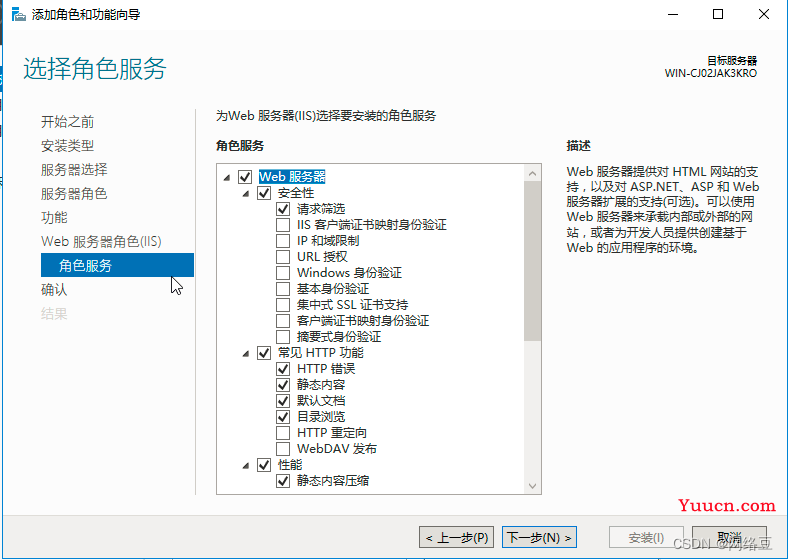Check 摘要式身份验证 checkbox
Viewport: 788px width, 560px height.
coord(283,337)
